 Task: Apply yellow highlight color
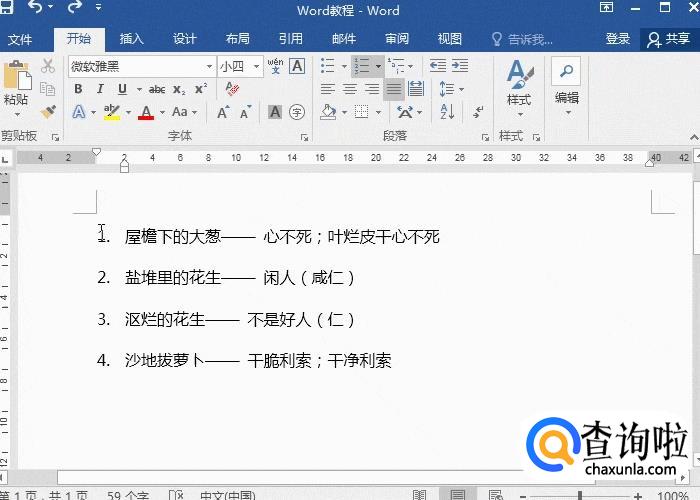(x=112, y=112)
